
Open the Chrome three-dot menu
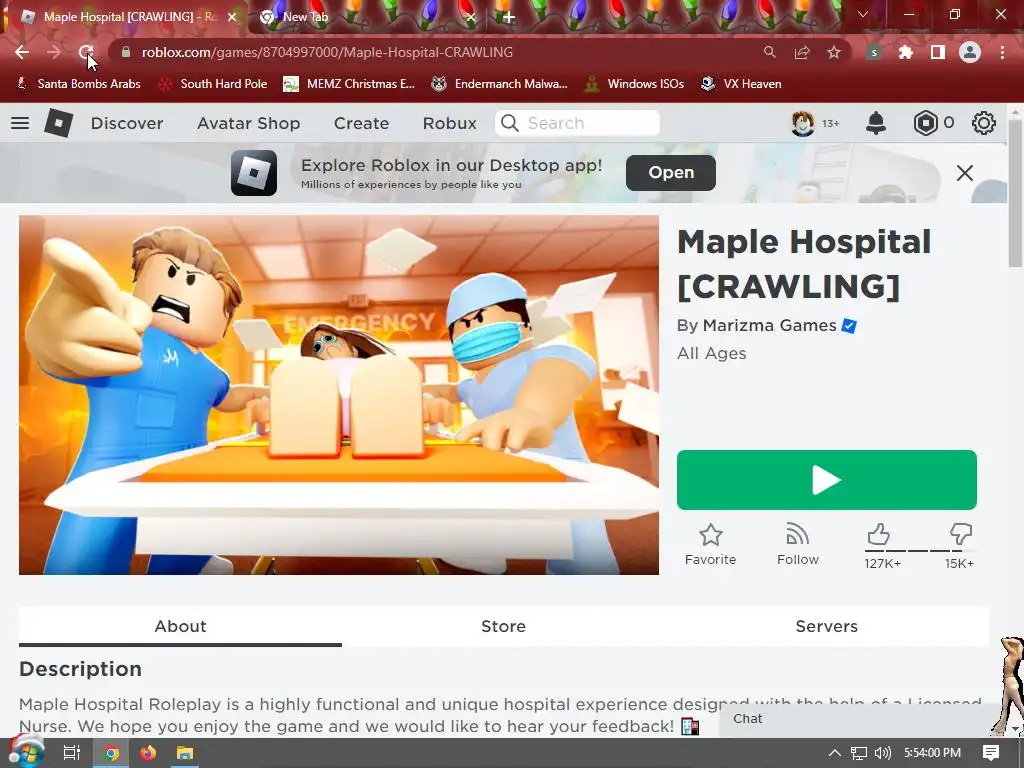[1002, 52]
